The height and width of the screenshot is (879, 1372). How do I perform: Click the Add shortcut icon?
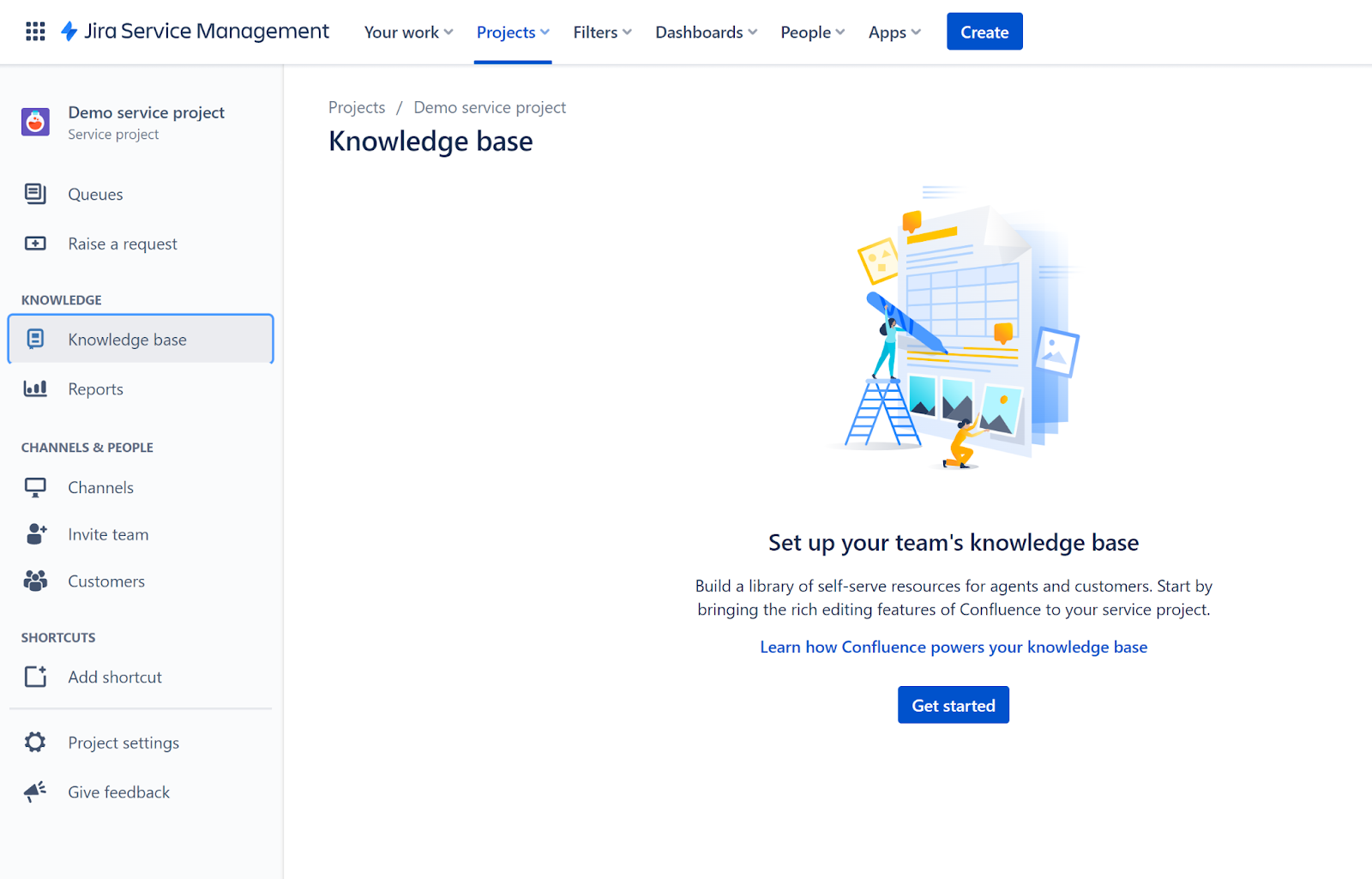[35, 677]
